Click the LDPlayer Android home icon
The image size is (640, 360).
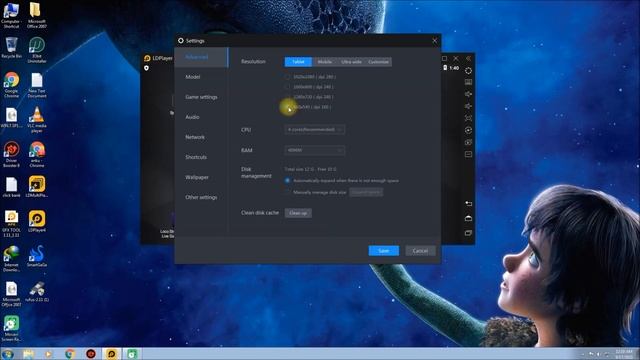pos(468,218)
